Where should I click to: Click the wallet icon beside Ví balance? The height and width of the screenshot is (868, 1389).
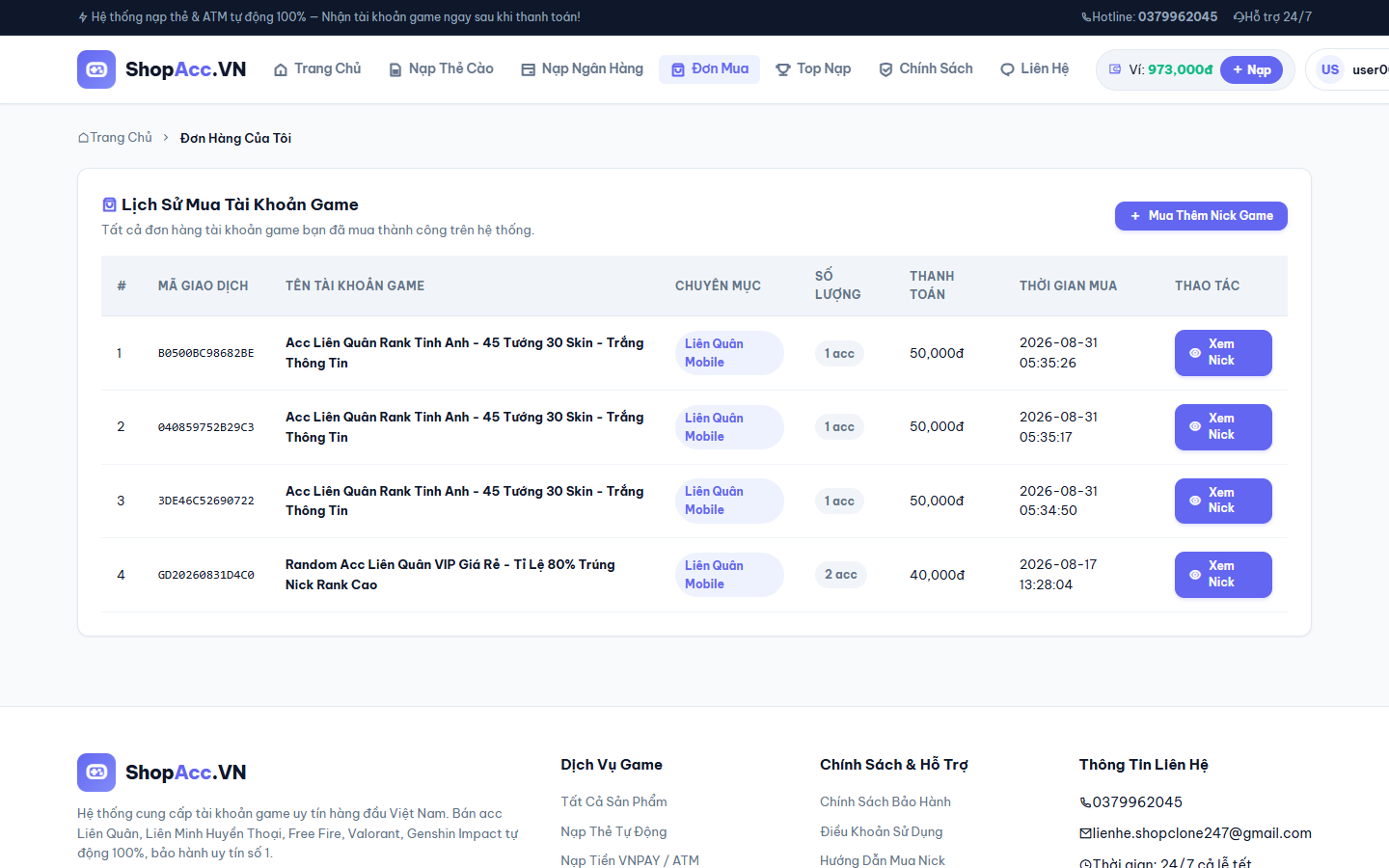pos(1115,69)
